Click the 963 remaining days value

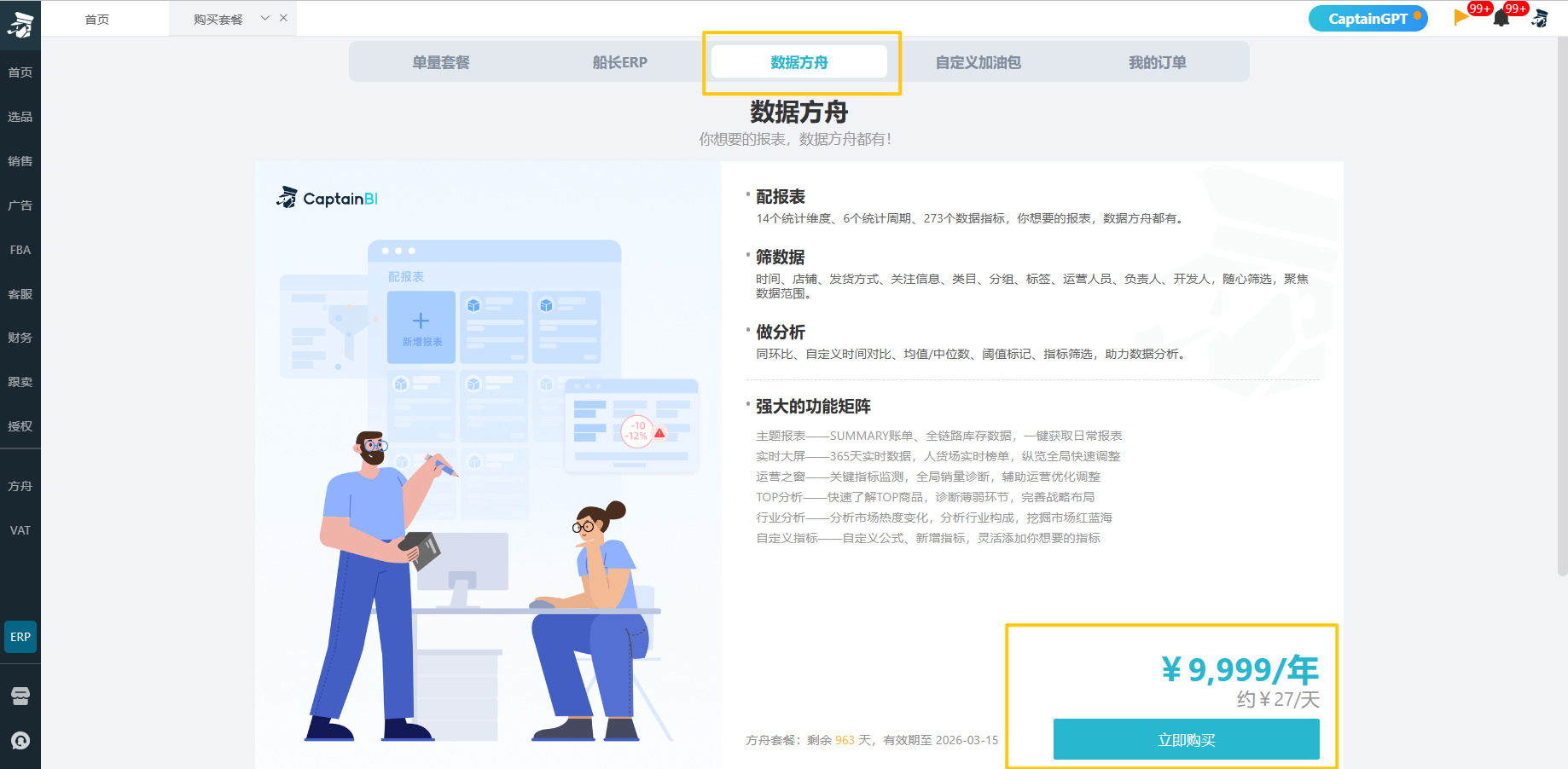coord(845,740)
